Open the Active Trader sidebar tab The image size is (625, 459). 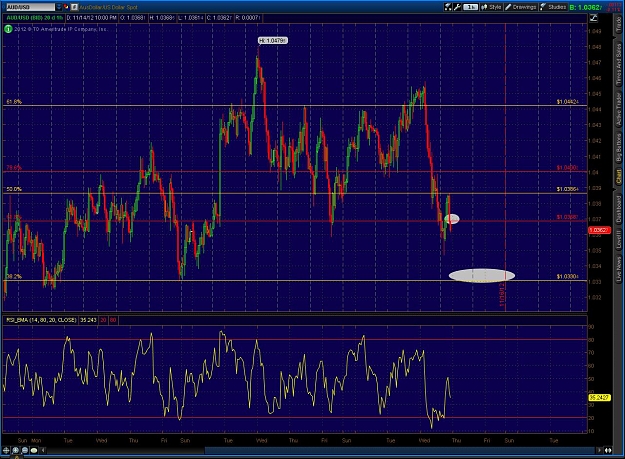[618, 110]
